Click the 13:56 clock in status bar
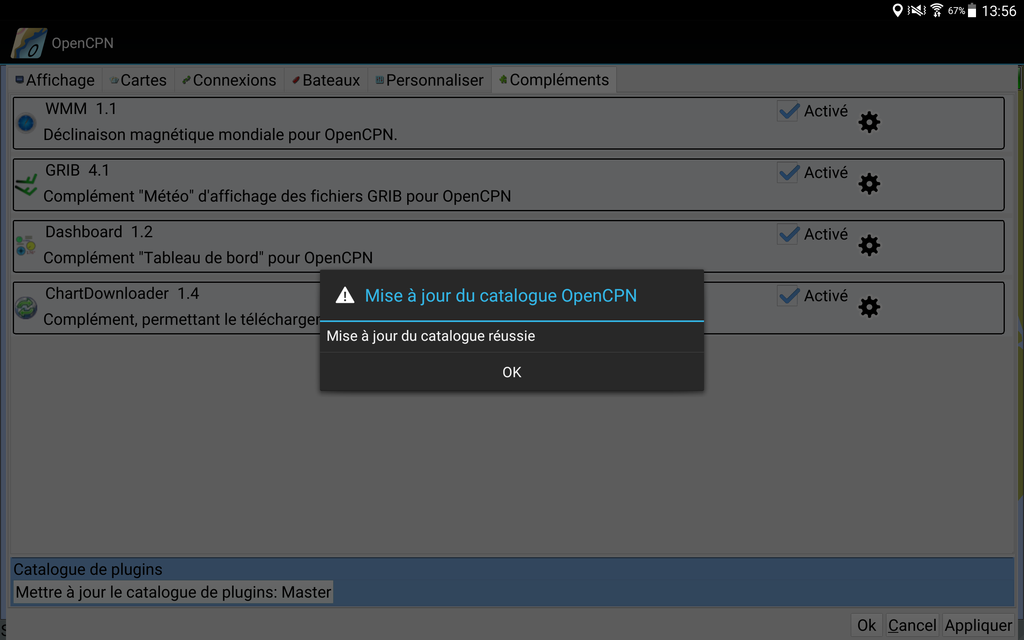 pos(999,10)
